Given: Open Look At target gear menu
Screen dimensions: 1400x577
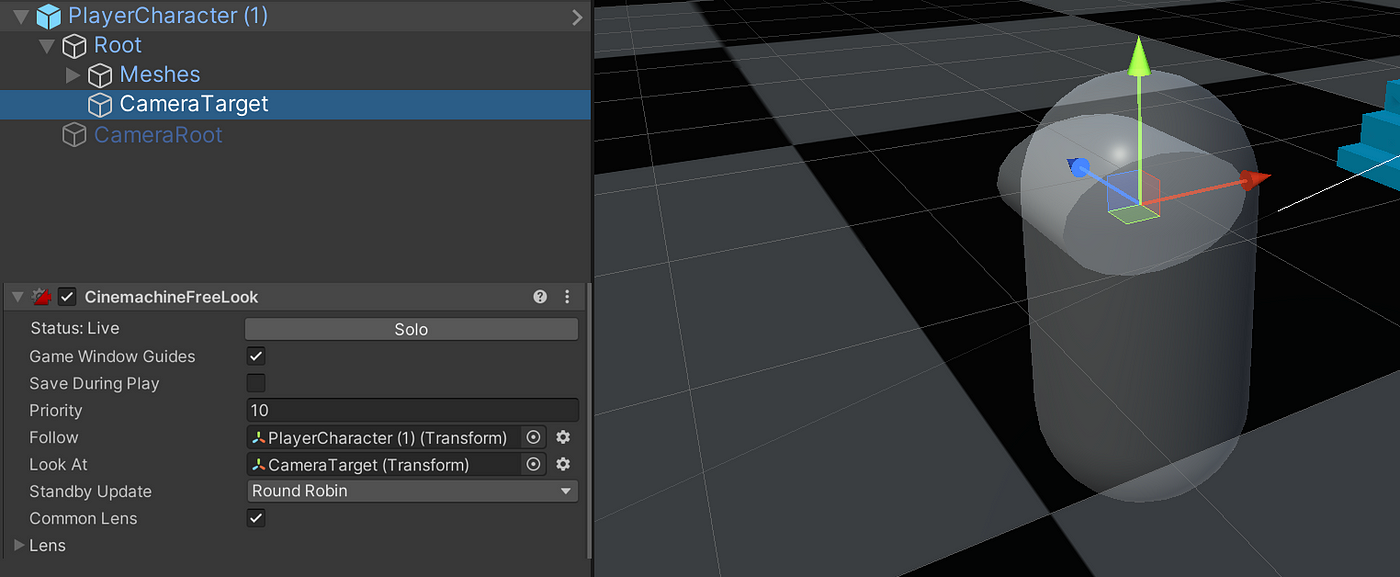Looking at the screenshot, I should pyautogui.click(x=563, y=465).
